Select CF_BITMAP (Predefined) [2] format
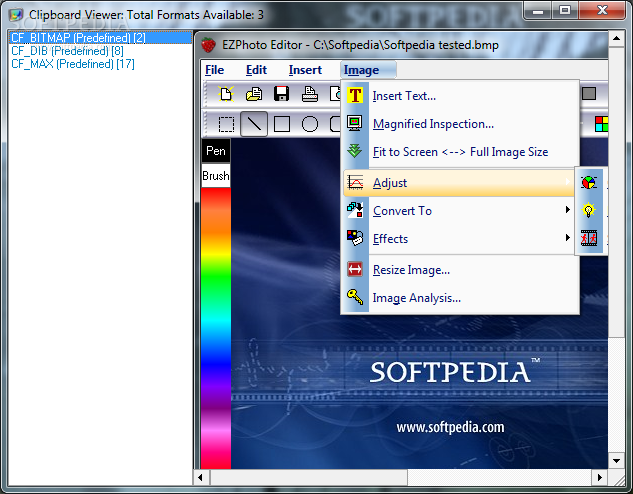The image size is (633, 494). tap(100, 38)
